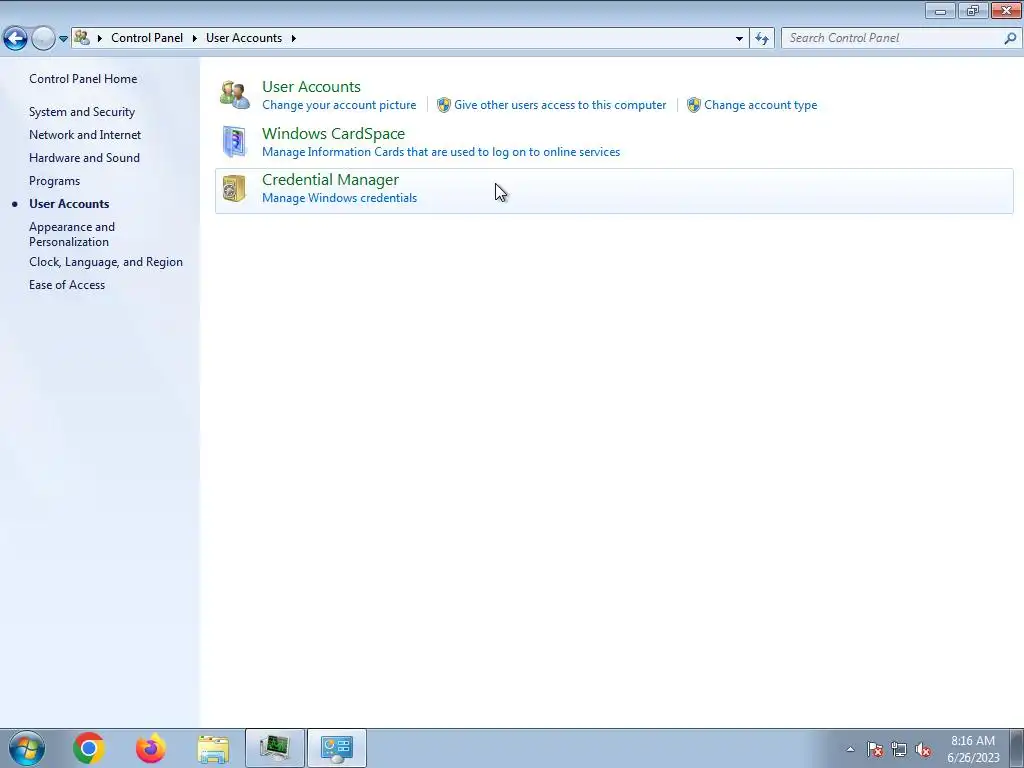Click Manage Information Cards link
The width and height of the screenshot is (1024, 768).
click(441, 152)
